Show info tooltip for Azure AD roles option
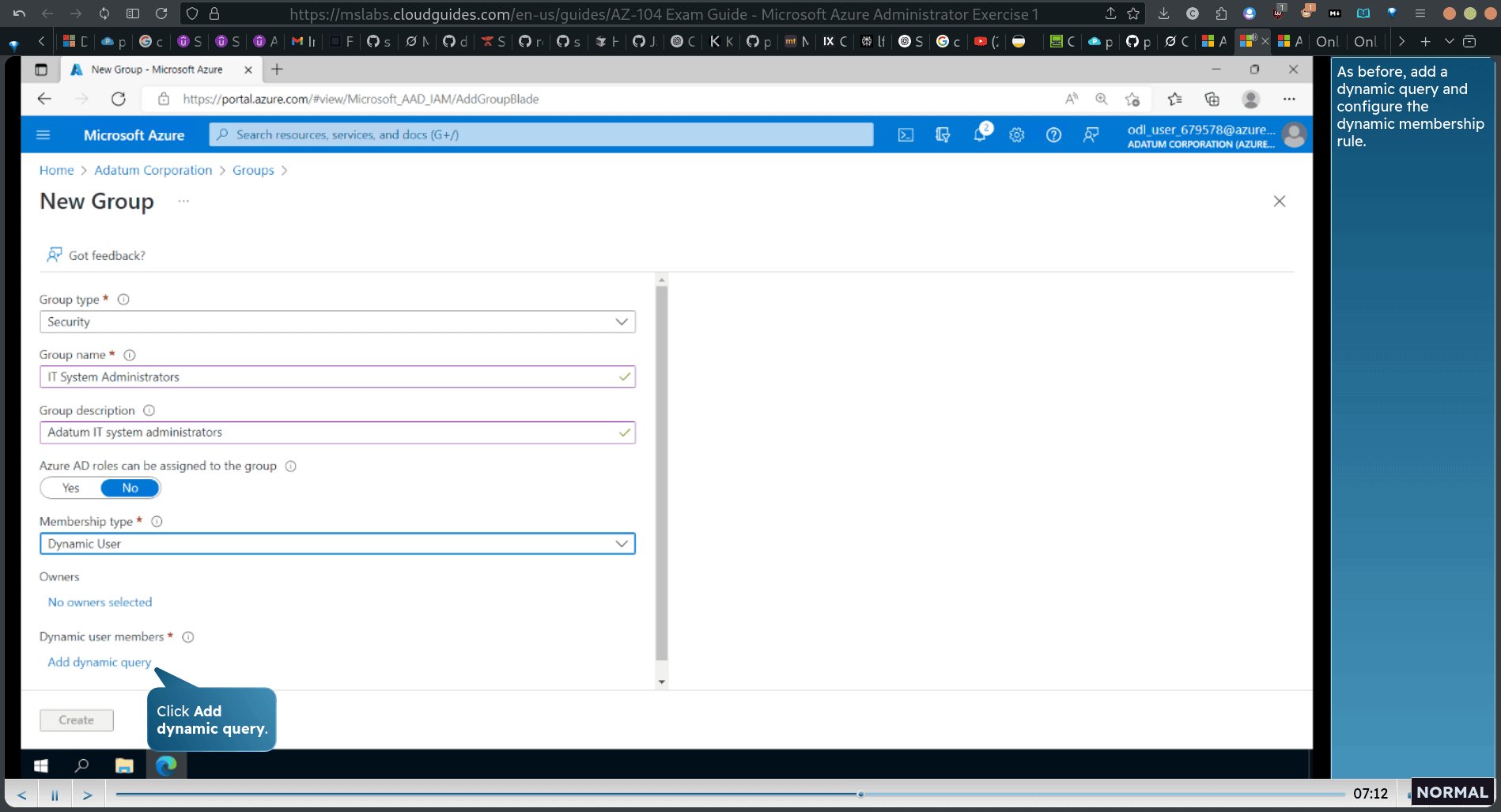1501x812 pixels. (x=290, y=466)
